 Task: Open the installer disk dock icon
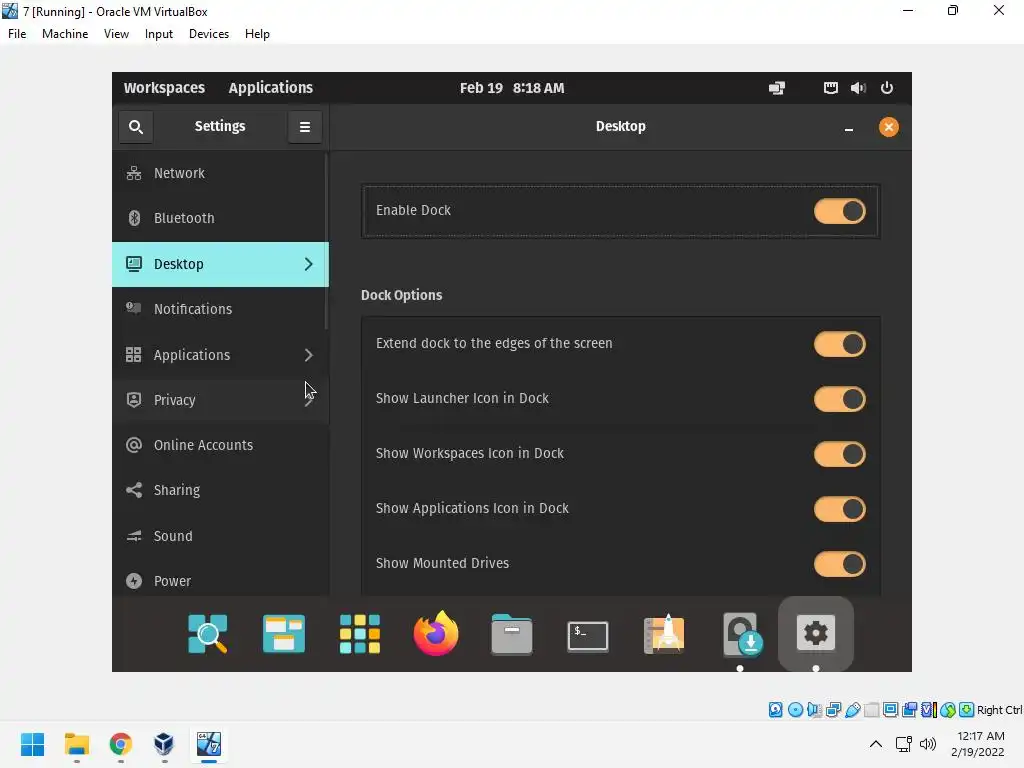[741, 633]
